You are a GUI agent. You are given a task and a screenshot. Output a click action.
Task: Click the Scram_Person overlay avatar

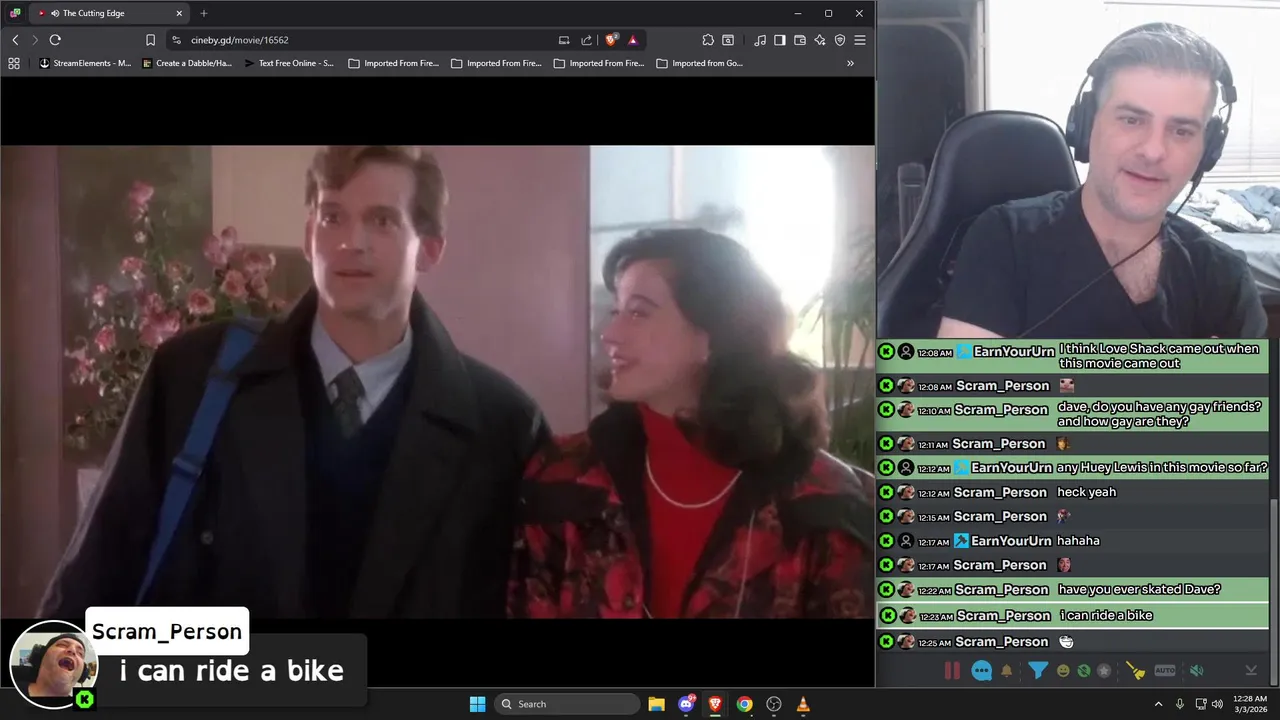[53, 664]
